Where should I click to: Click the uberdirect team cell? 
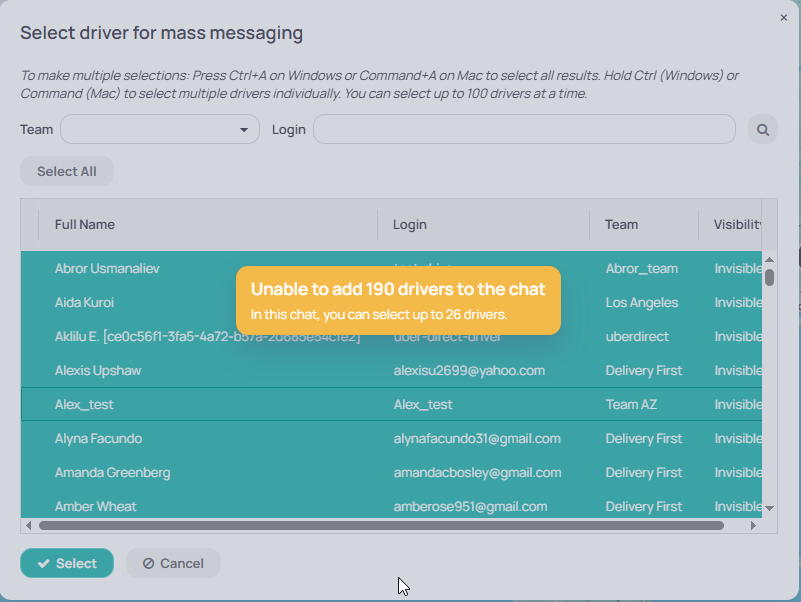(x=637, y=337)
